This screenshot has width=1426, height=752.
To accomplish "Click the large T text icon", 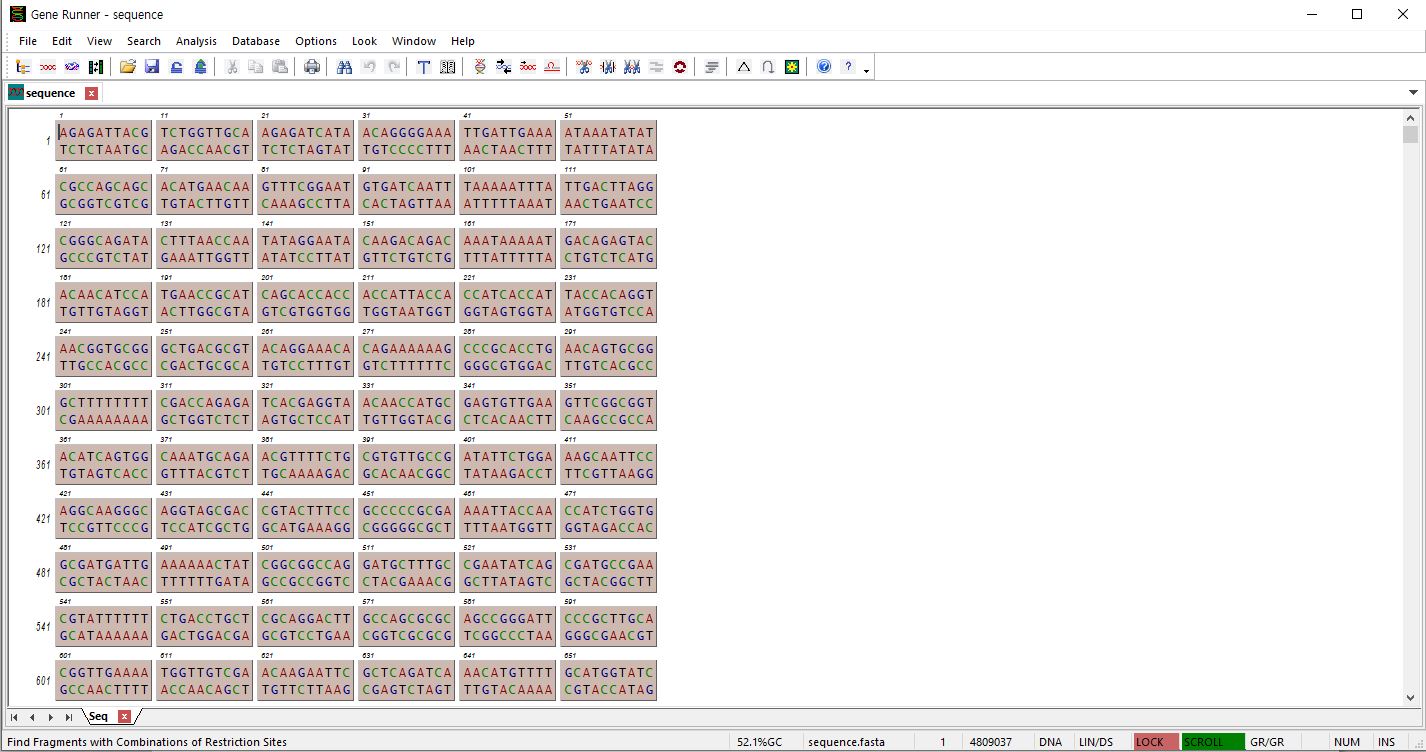I will pyautogui.click(x=424, y=67).
